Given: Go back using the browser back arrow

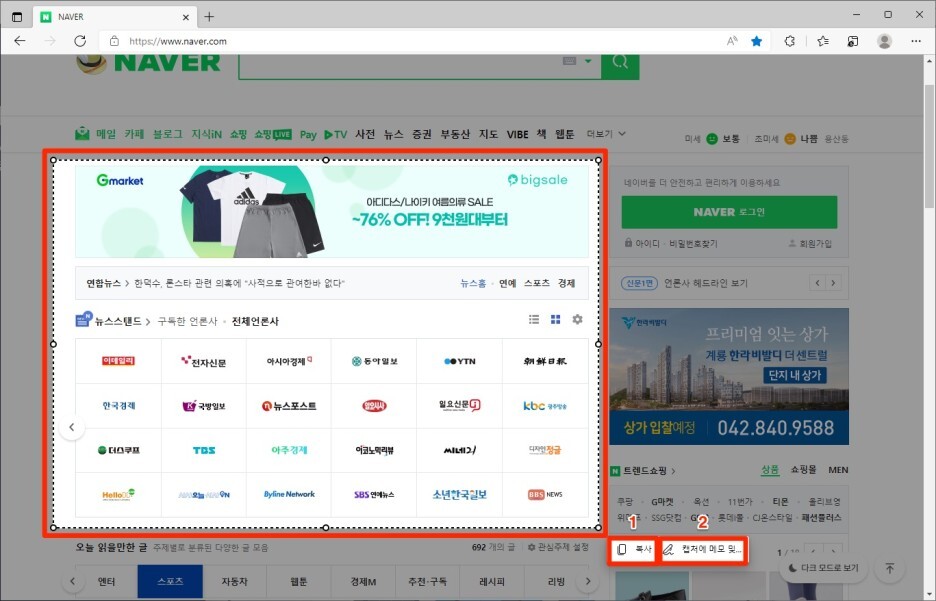Looking at the screenshot, I should coord(20,41).
